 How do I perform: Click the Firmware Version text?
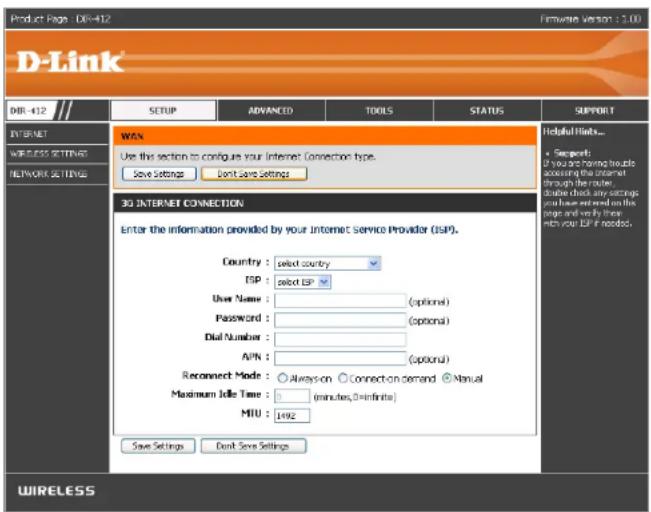[590, 19]
